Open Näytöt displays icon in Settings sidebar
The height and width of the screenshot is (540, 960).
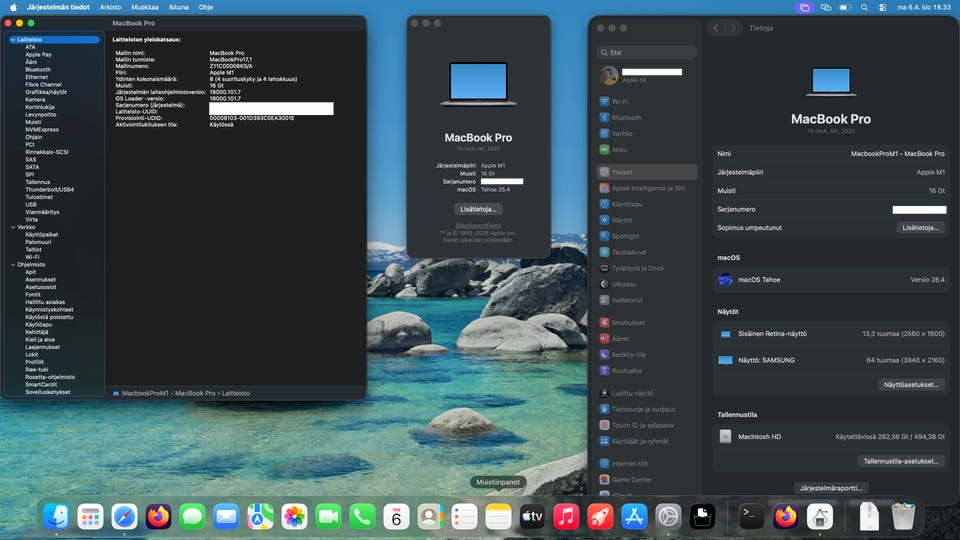(604, 220)
